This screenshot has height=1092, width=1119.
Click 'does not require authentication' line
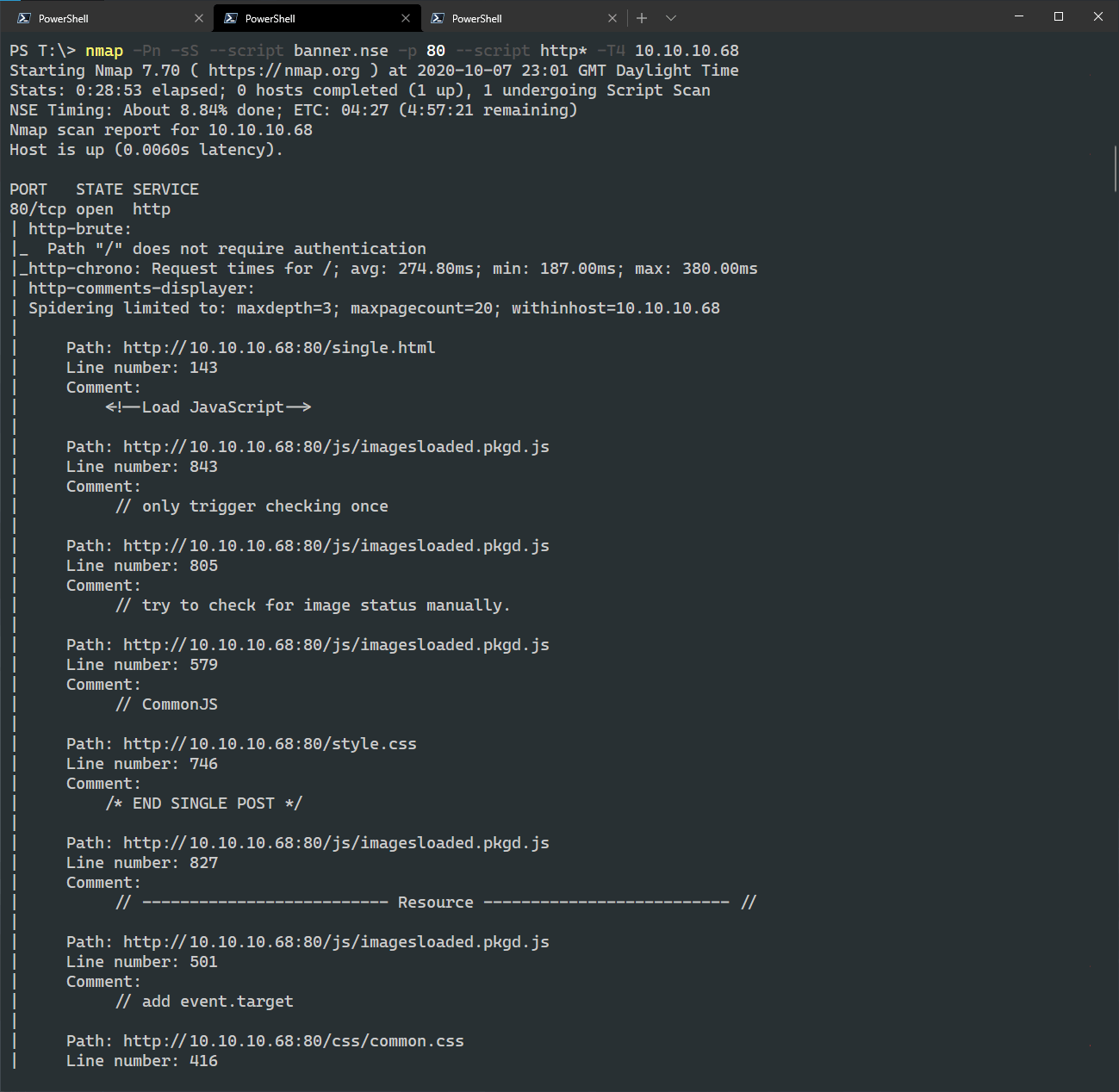[237, 249]
